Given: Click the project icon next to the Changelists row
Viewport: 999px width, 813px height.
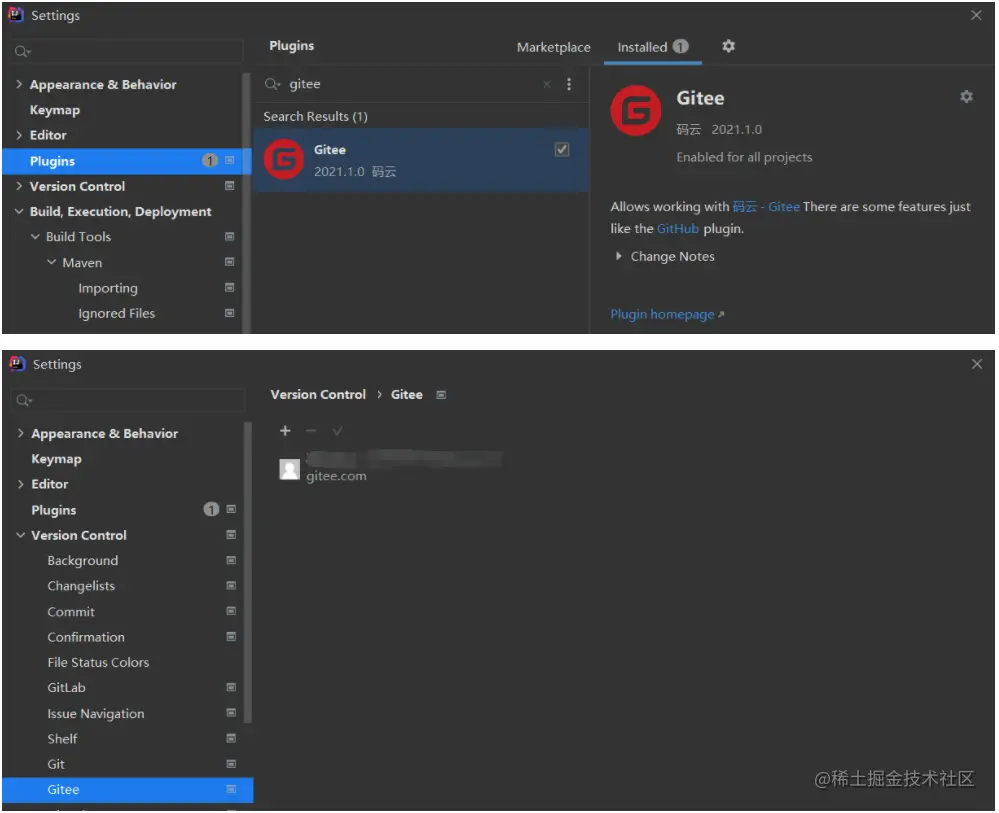Looking at the screenshot, I should (231, 586).
